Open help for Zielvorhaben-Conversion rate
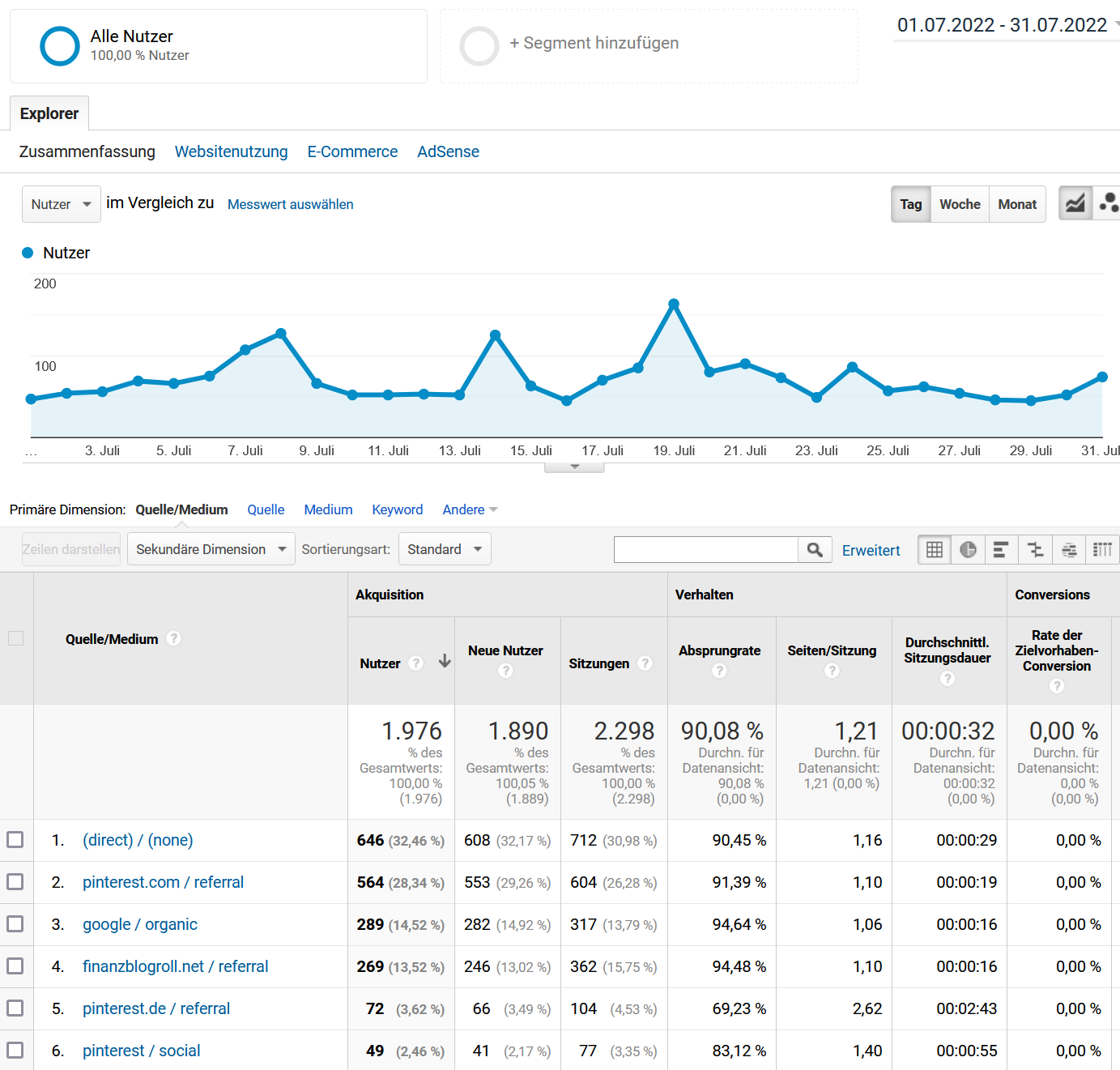The image size is (1120, 1070). point(1057,686)
